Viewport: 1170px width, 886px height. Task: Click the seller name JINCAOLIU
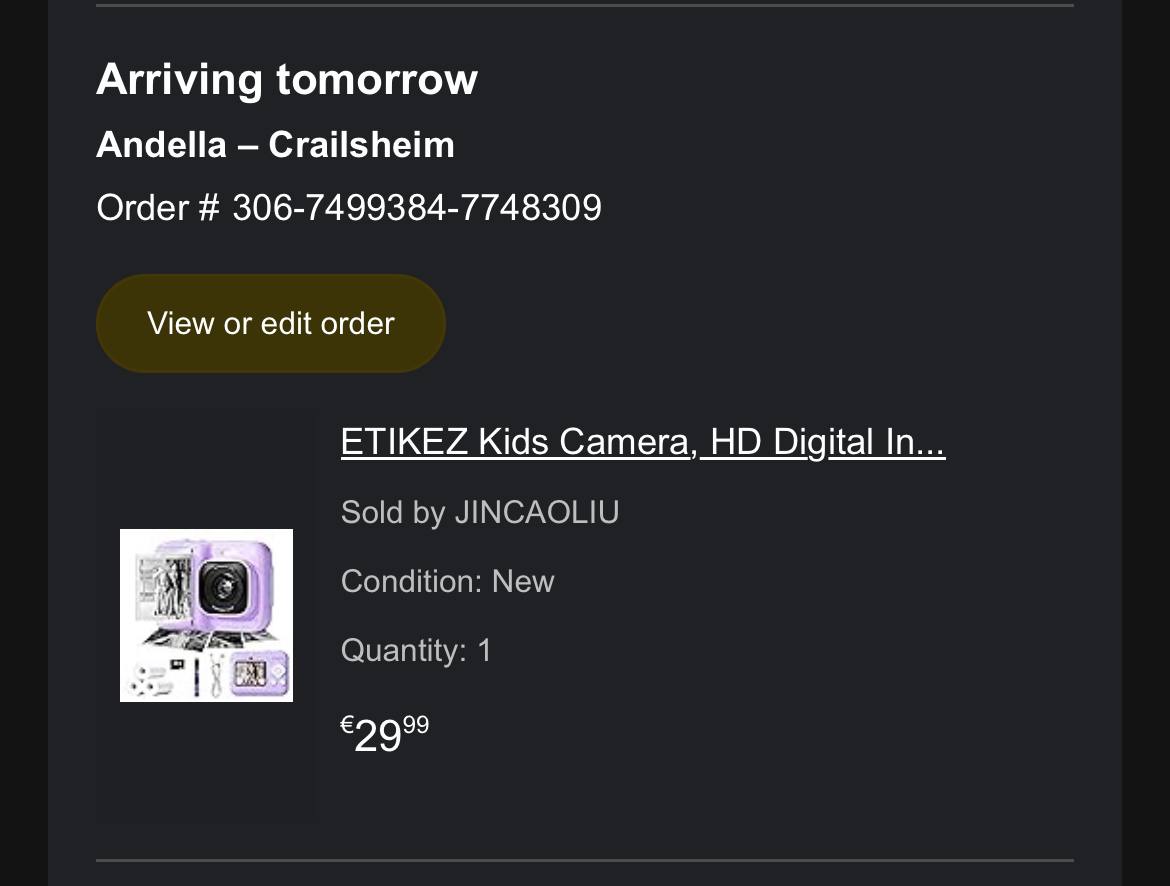(x=537, y=512)
